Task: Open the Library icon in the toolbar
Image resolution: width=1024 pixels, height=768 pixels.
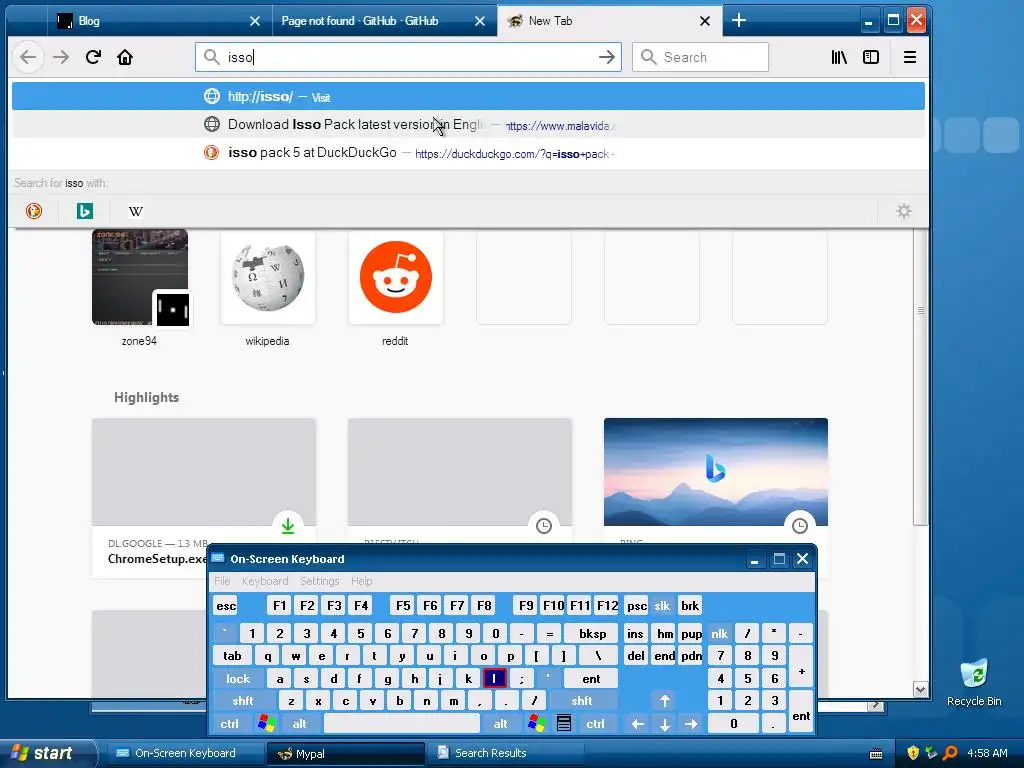Action: pyautogui.click(x=839, y=57)
